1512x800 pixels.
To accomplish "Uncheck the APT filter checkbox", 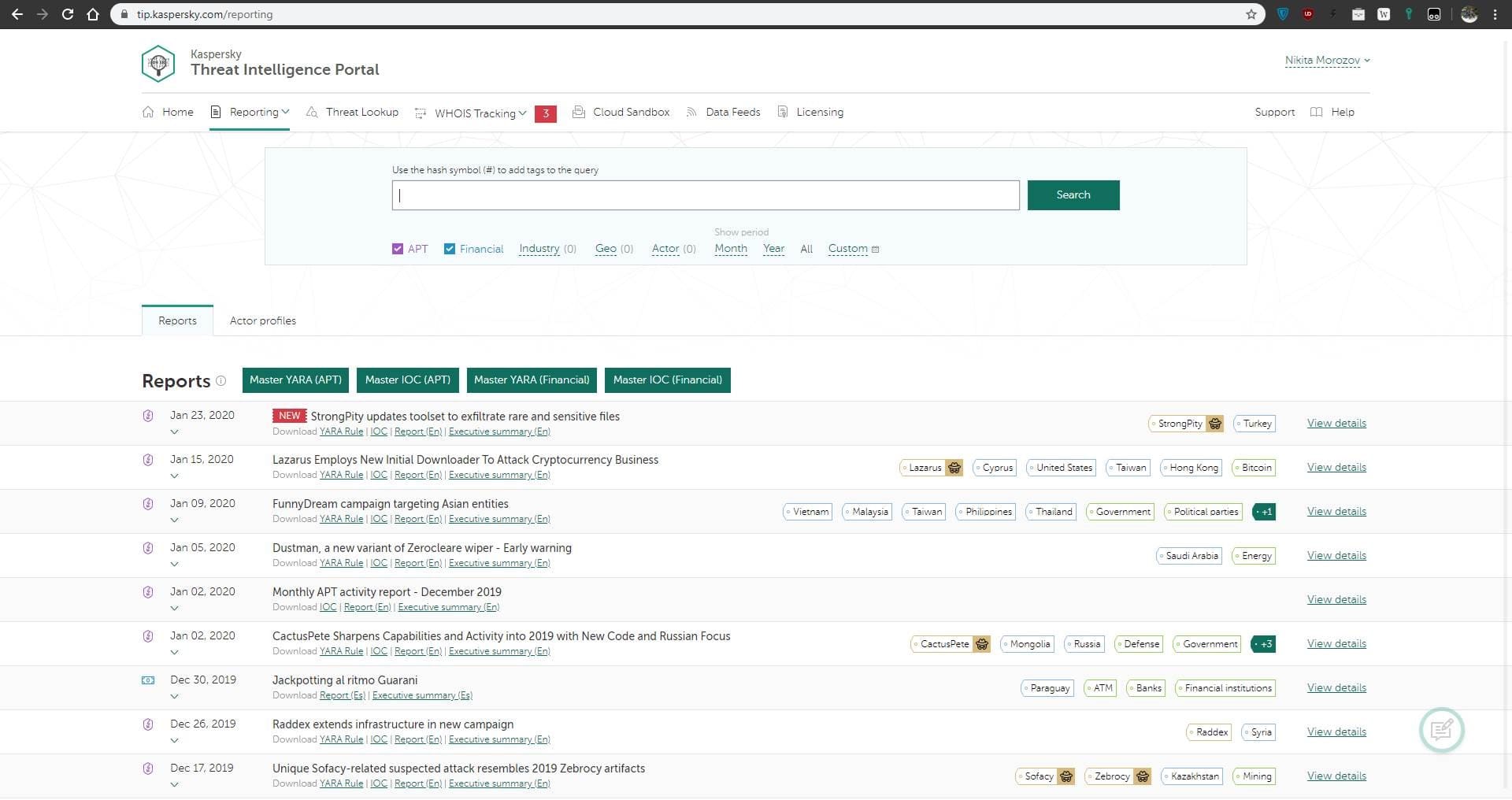I will pos(398,249).
